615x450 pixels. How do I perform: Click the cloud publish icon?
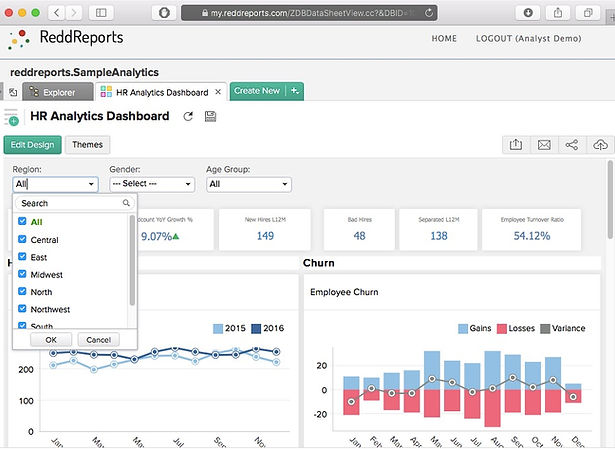(x=600, y=145)
